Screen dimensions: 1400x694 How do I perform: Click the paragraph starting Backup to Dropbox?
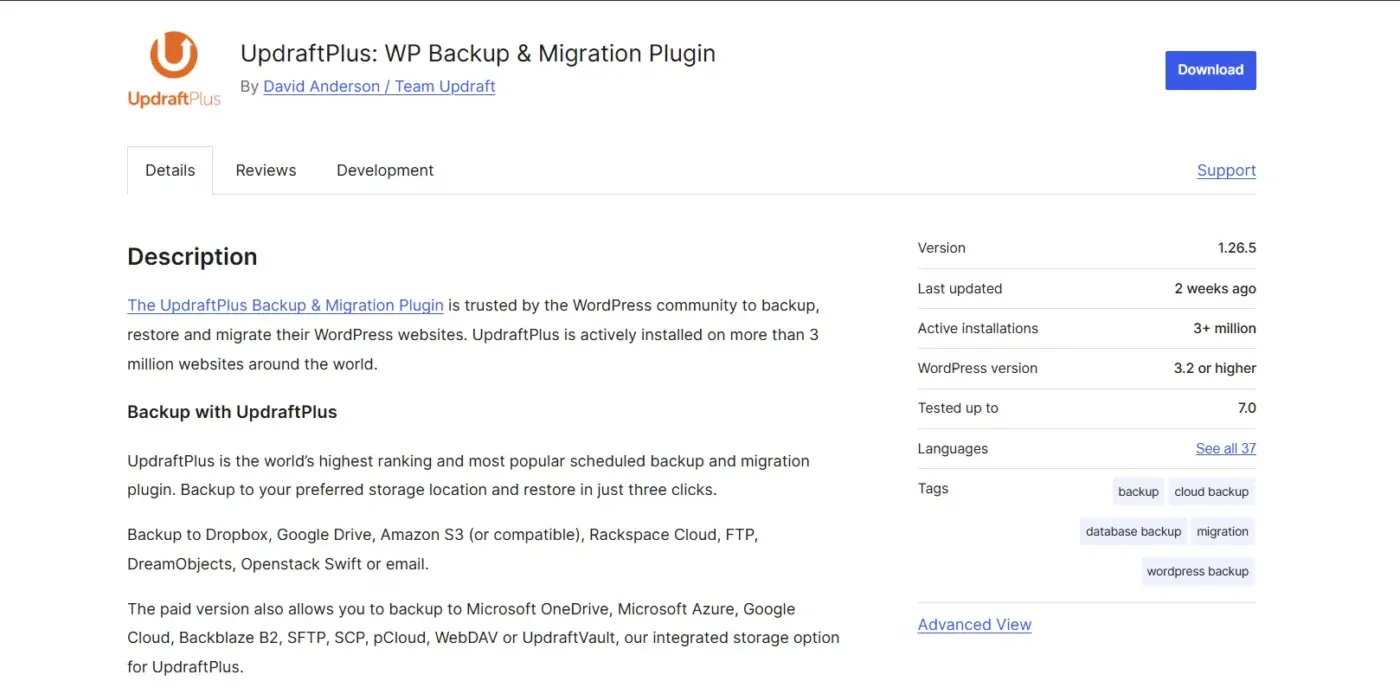click(x=443, y=549)
